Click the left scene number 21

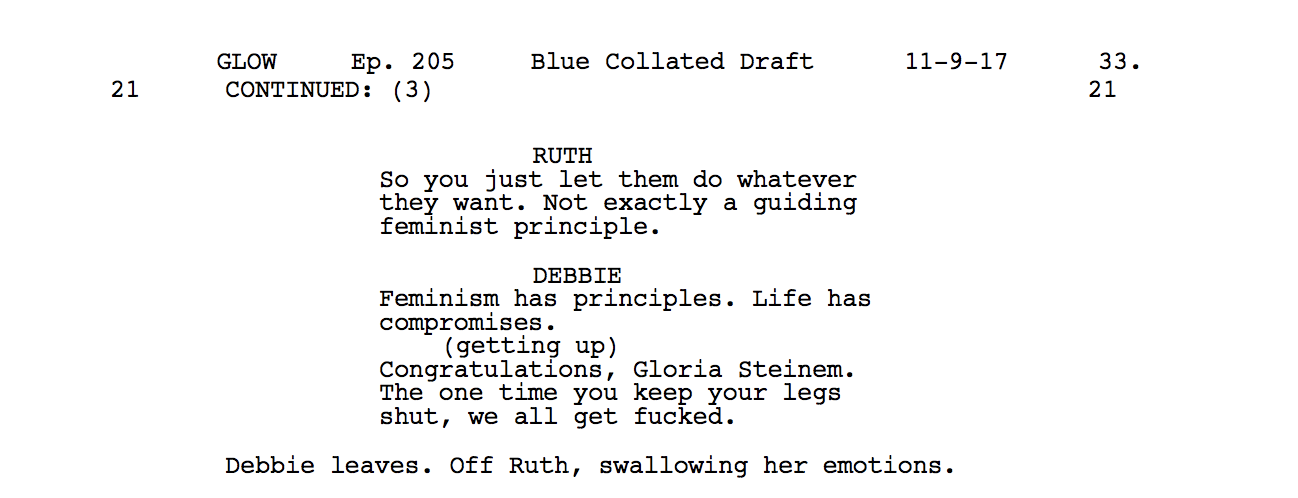(125, 90)
